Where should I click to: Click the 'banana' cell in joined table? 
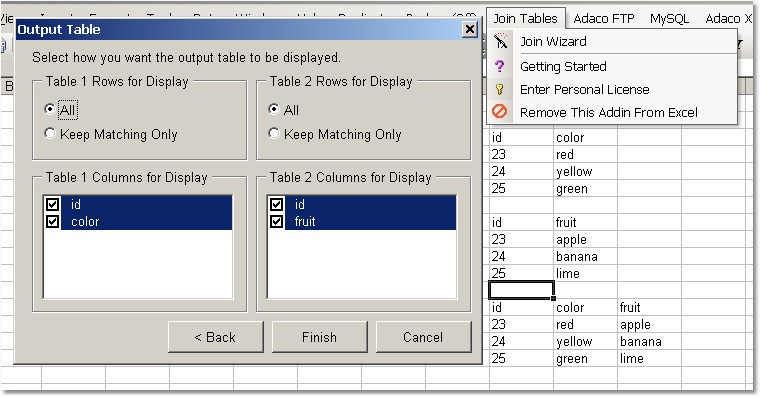point(649,341)
